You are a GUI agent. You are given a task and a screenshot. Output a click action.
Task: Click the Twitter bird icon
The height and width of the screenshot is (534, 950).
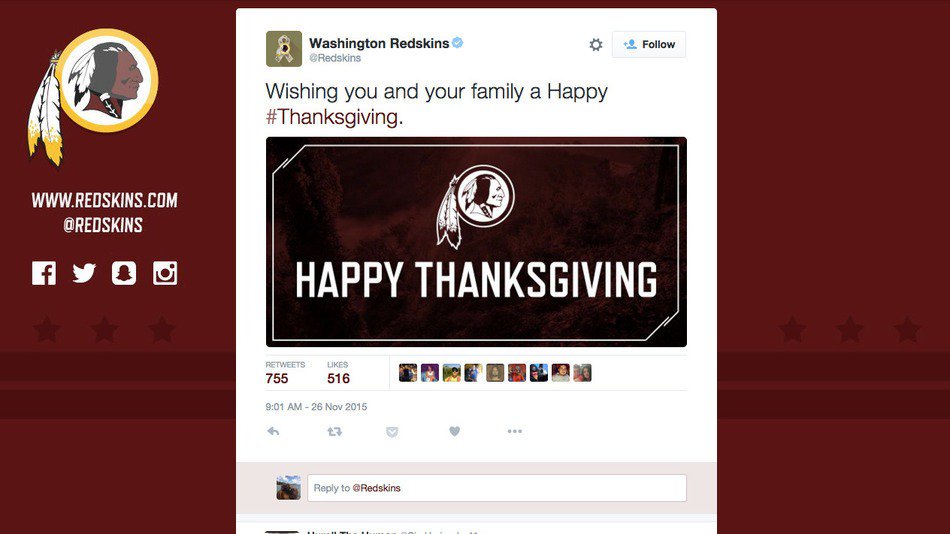tap(84, 273)
